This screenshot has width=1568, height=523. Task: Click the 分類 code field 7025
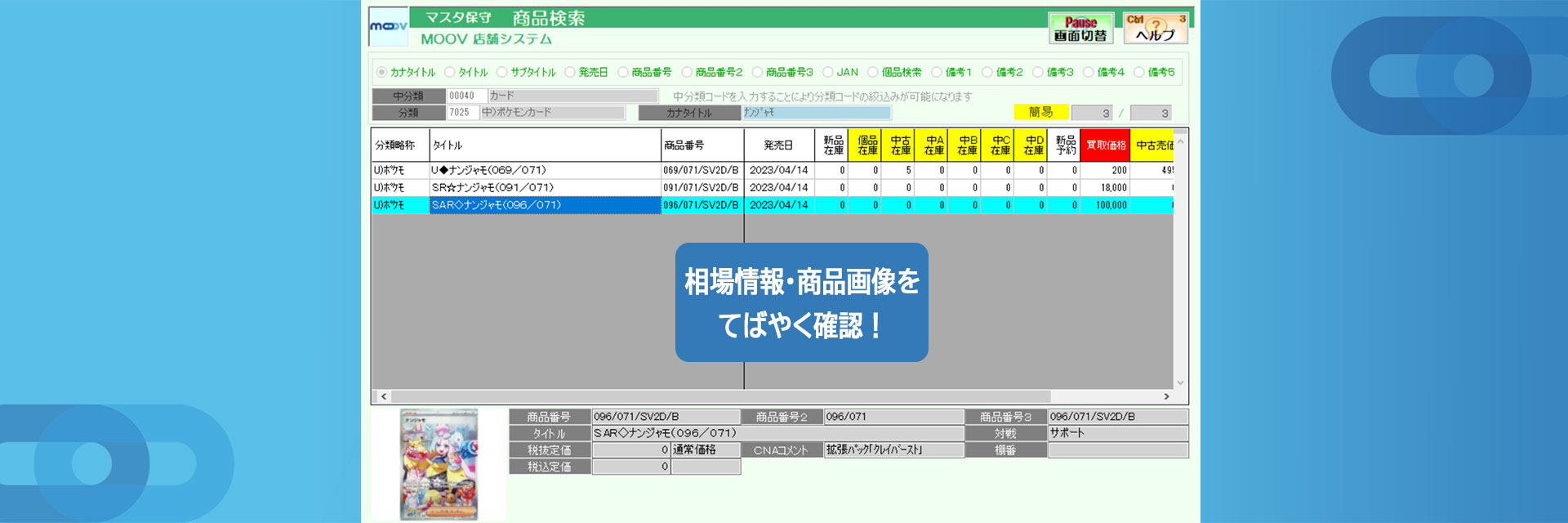coord(463,113)
